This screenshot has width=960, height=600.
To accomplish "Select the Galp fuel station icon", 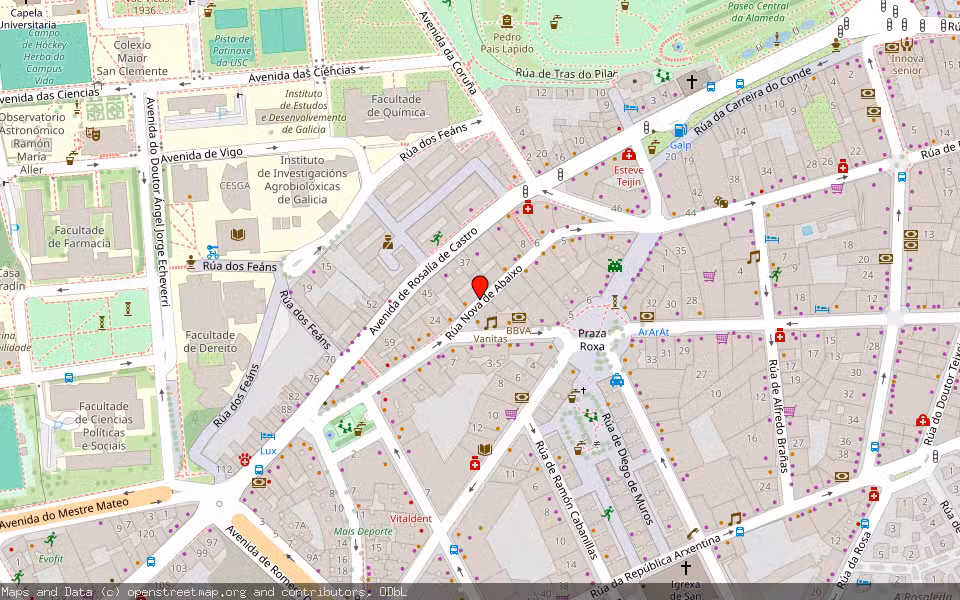I will [680, 130].
